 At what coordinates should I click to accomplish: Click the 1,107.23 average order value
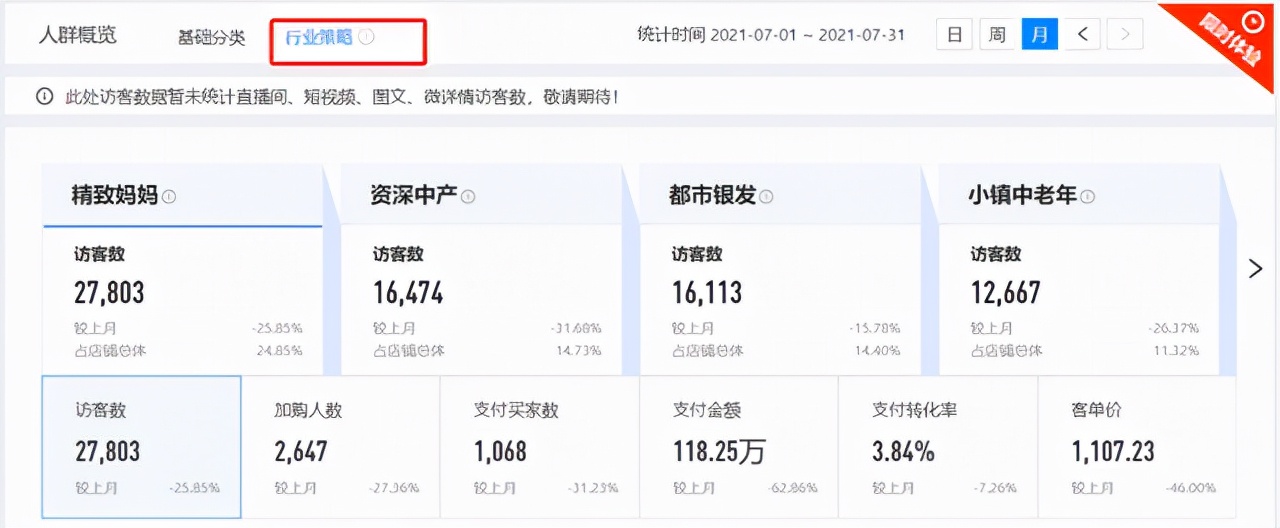[1113, 451]
